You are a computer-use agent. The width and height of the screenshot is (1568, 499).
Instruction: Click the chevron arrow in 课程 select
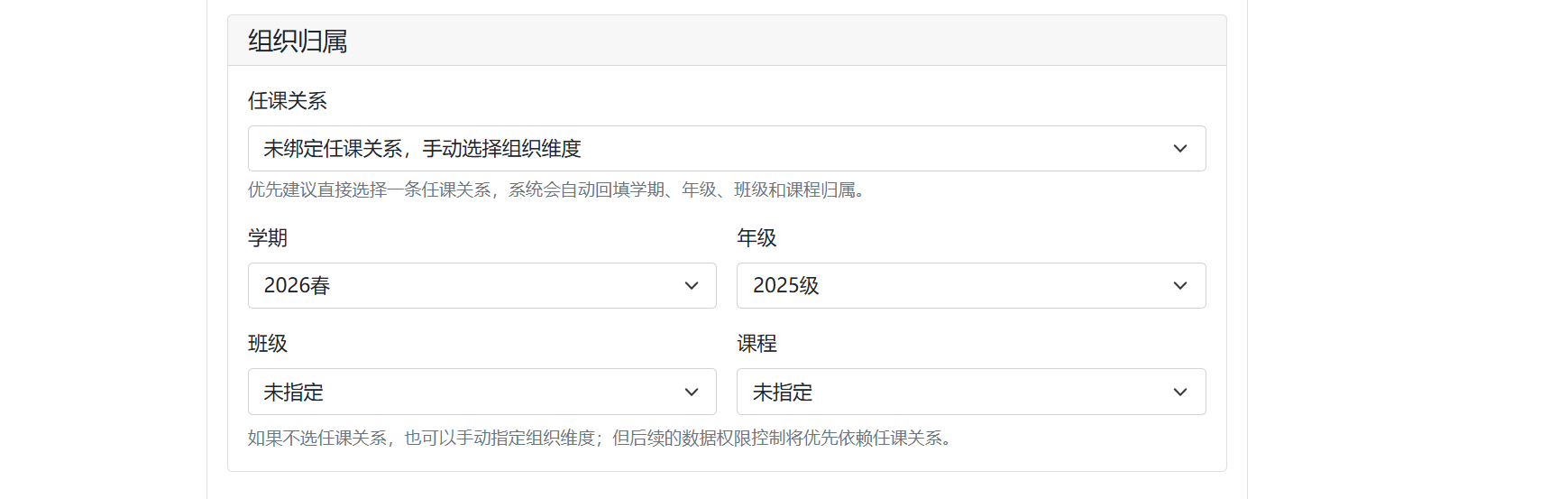coord(1180,393)
